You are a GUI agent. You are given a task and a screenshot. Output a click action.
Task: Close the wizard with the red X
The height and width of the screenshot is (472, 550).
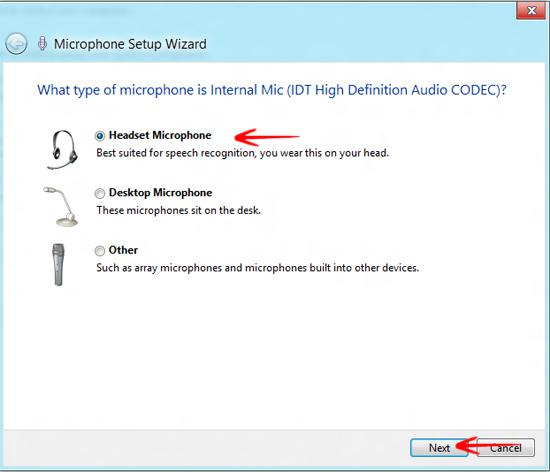[x=532, y=10]
